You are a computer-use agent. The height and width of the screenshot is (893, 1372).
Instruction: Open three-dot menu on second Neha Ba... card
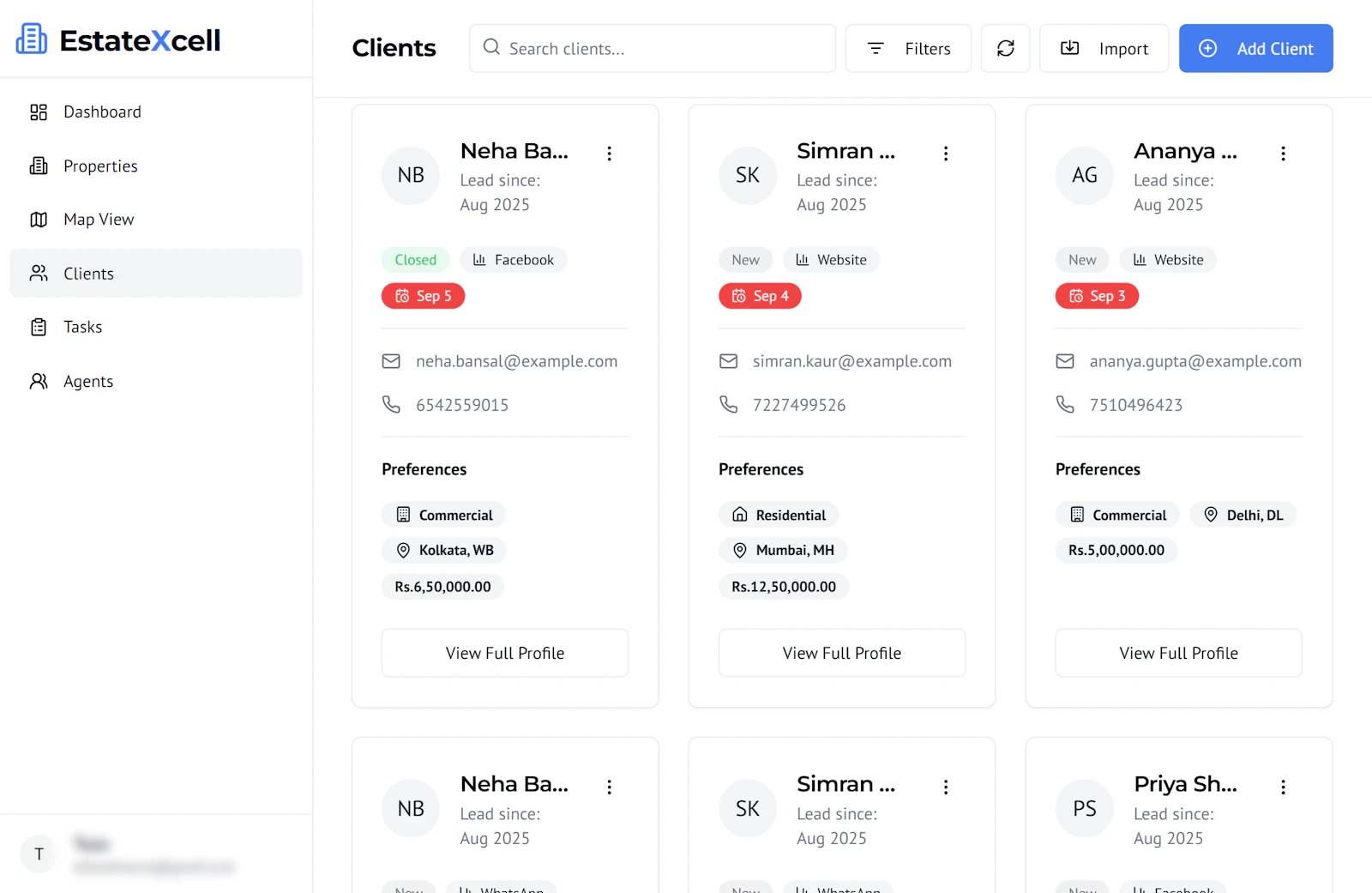pos(609,787)
